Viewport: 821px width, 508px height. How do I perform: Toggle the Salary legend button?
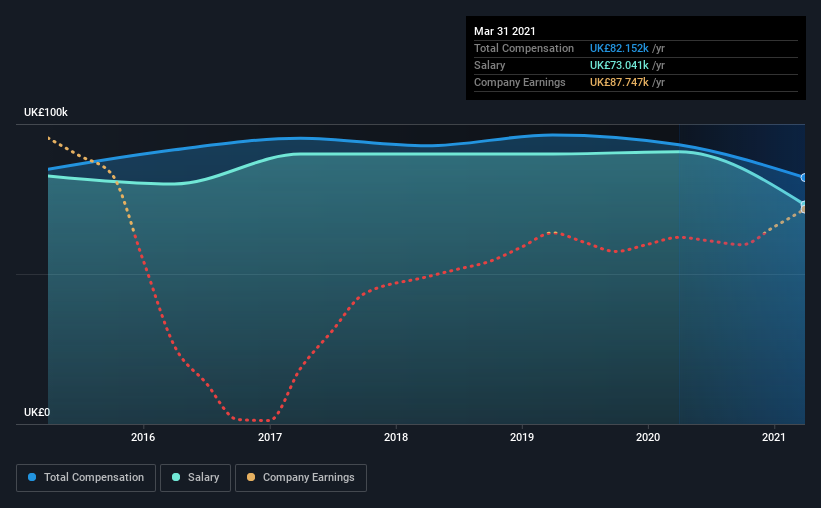pyautogui.click(x=195, y=478)
